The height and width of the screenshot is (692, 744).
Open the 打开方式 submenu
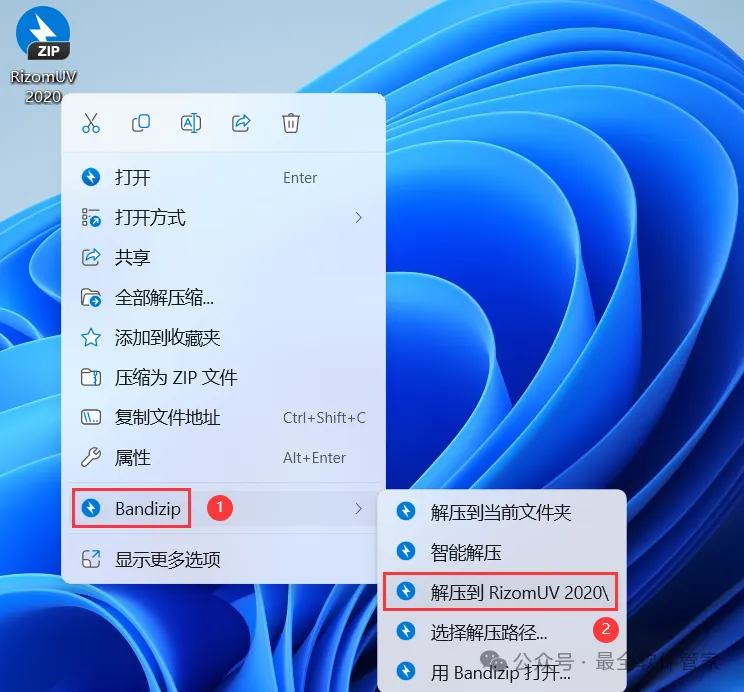tap(223, 218)
